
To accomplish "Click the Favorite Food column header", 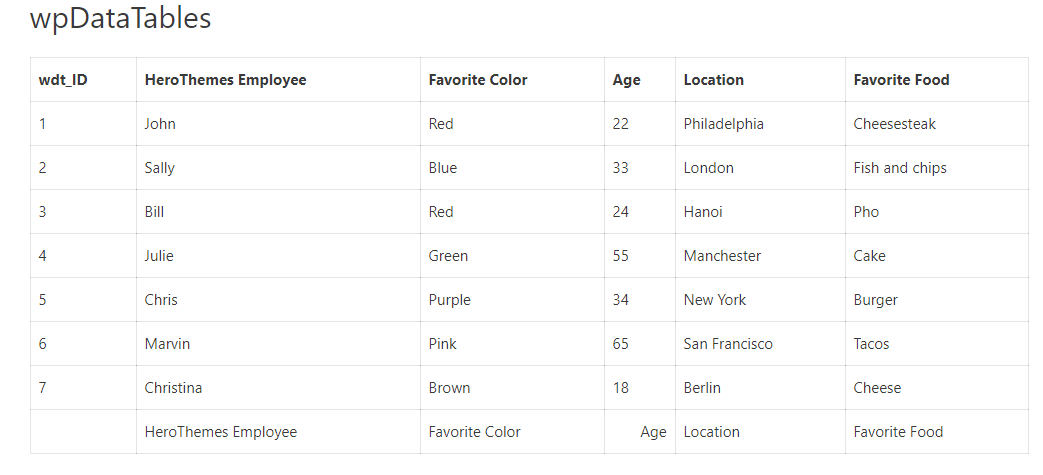I will pyautogui.click(x=901, y=80).
